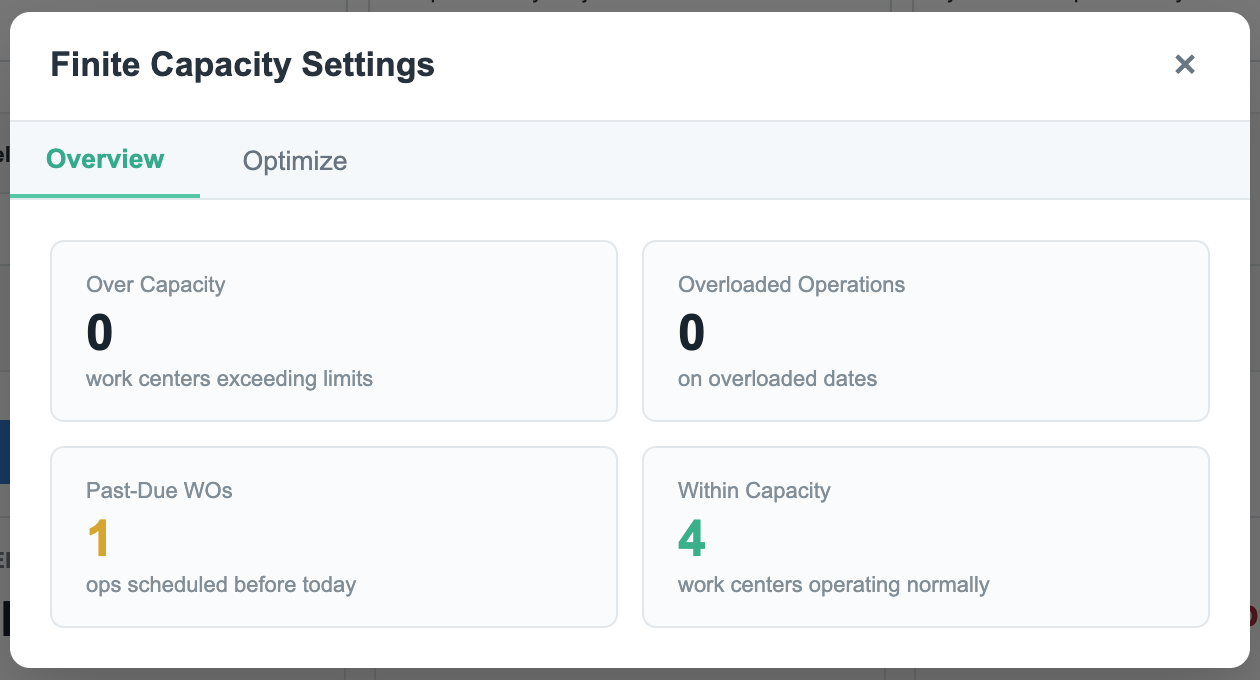The width and height of the screenshot is (1260, 680).
Task: Click the Overloaded Operations count 0
Action: 692,332
